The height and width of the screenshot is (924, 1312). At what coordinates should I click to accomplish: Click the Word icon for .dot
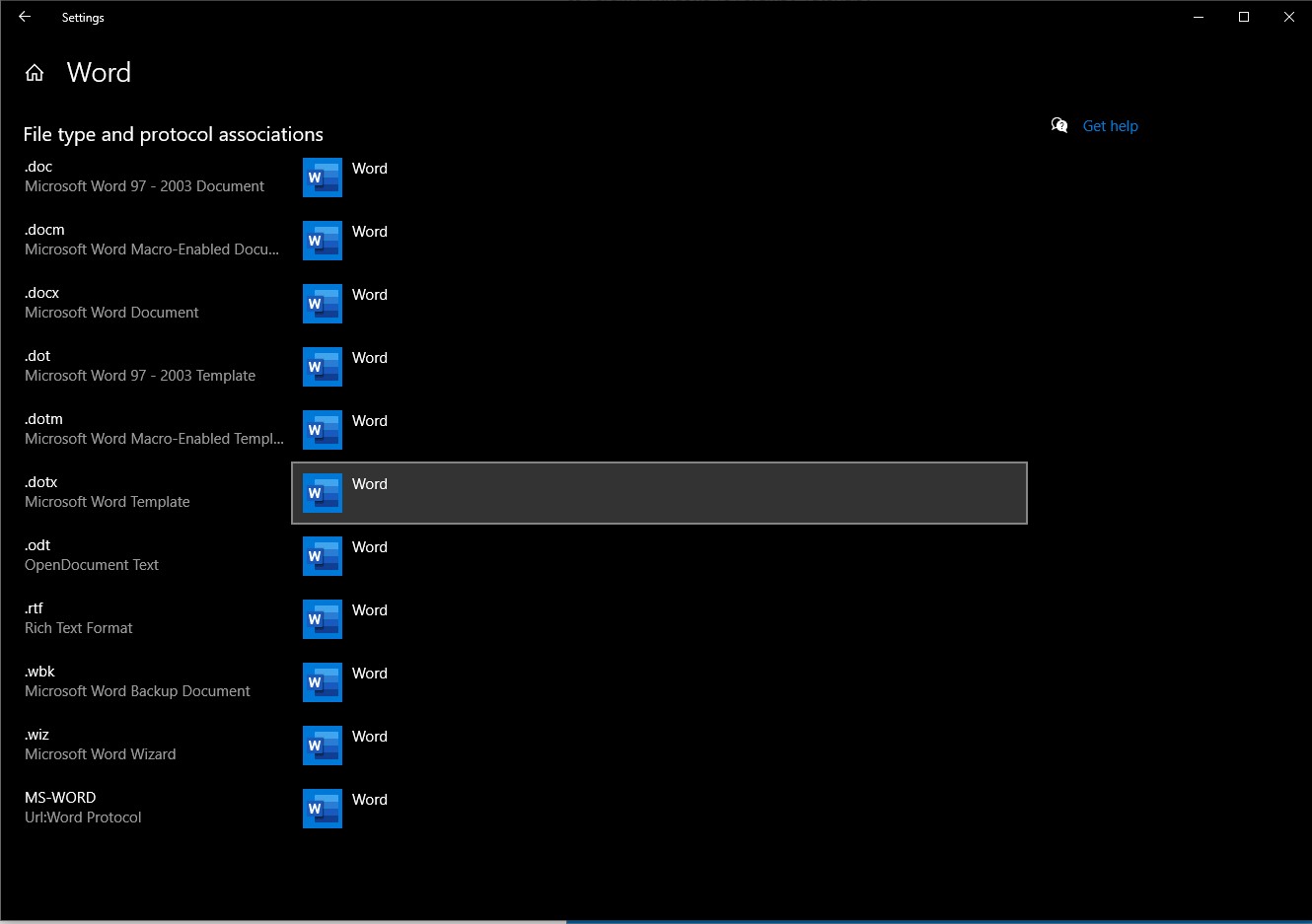click(x=323, y=367)
